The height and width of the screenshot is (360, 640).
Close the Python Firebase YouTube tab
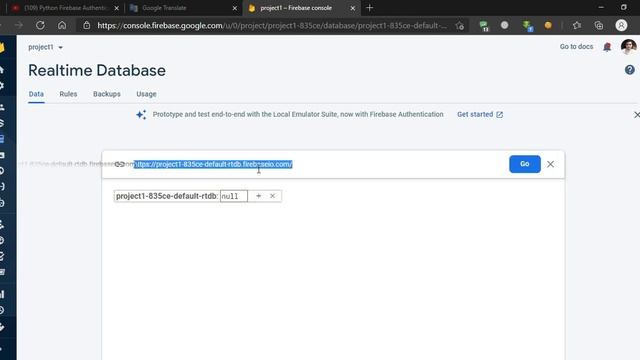[116, 8]
